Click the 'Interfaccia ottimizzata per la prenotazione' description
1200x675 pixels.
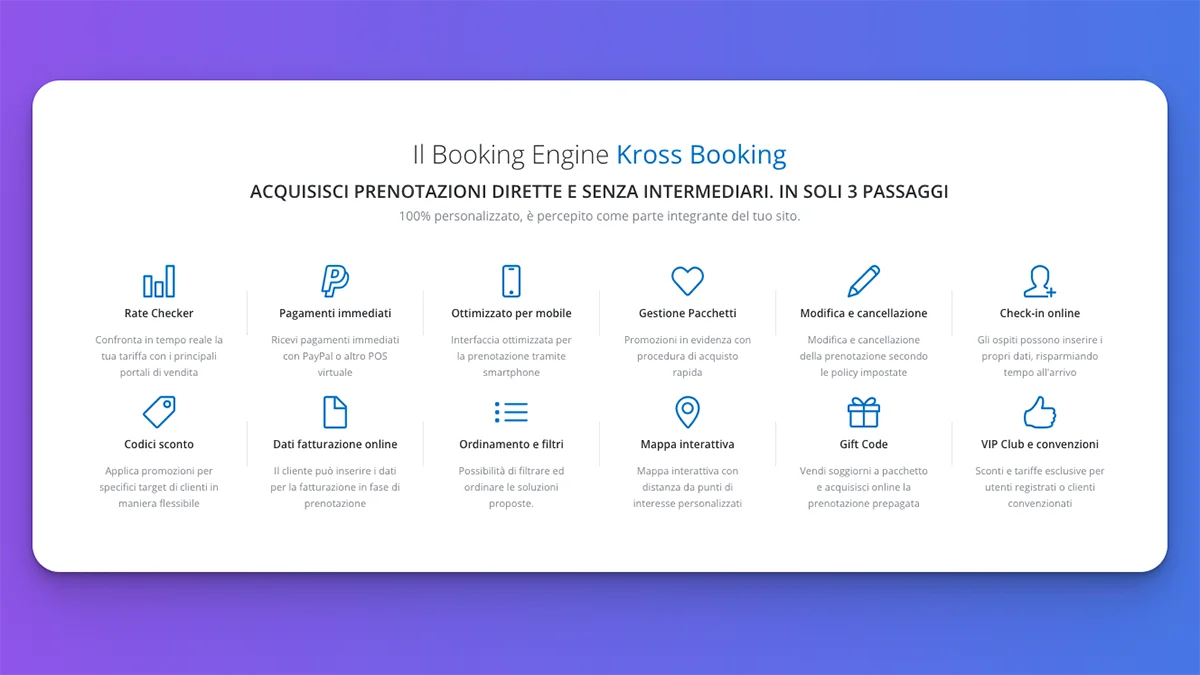(511, 356)
